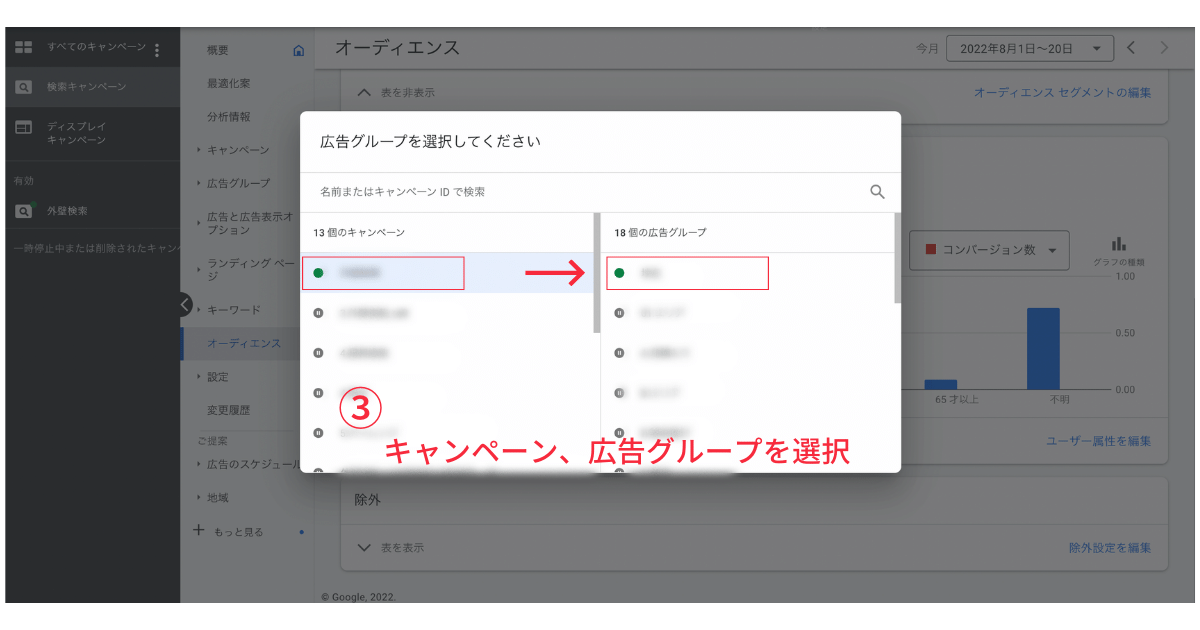Image resolution: width=1200 pixels, height=630 pixels.
Task: Click the ディスプレイ キャンペーン display icon
Action: point(23,127)
